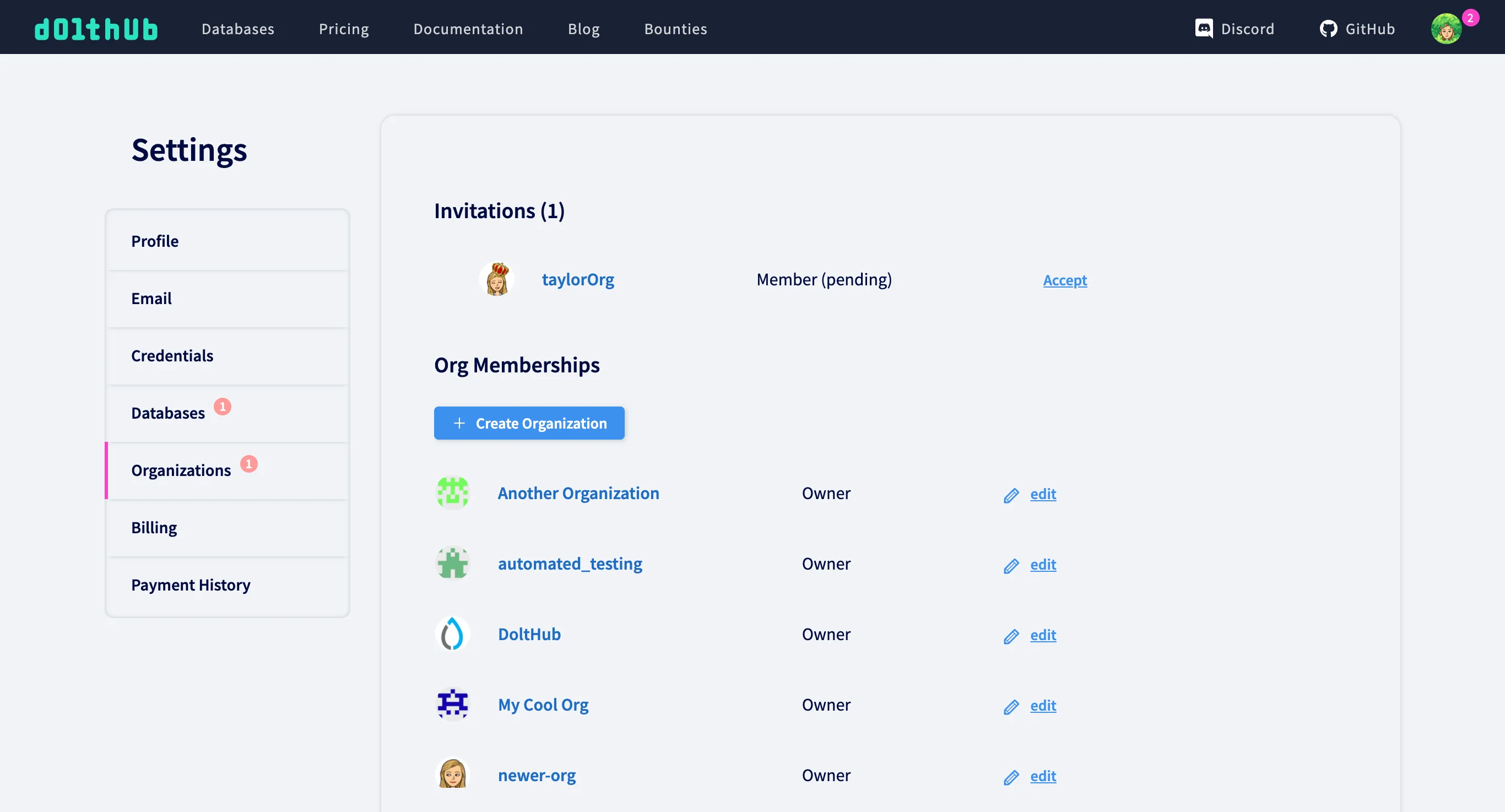Navigate to the Pricing page
This screenshot has width=1505, height=812.
[344, 29]
